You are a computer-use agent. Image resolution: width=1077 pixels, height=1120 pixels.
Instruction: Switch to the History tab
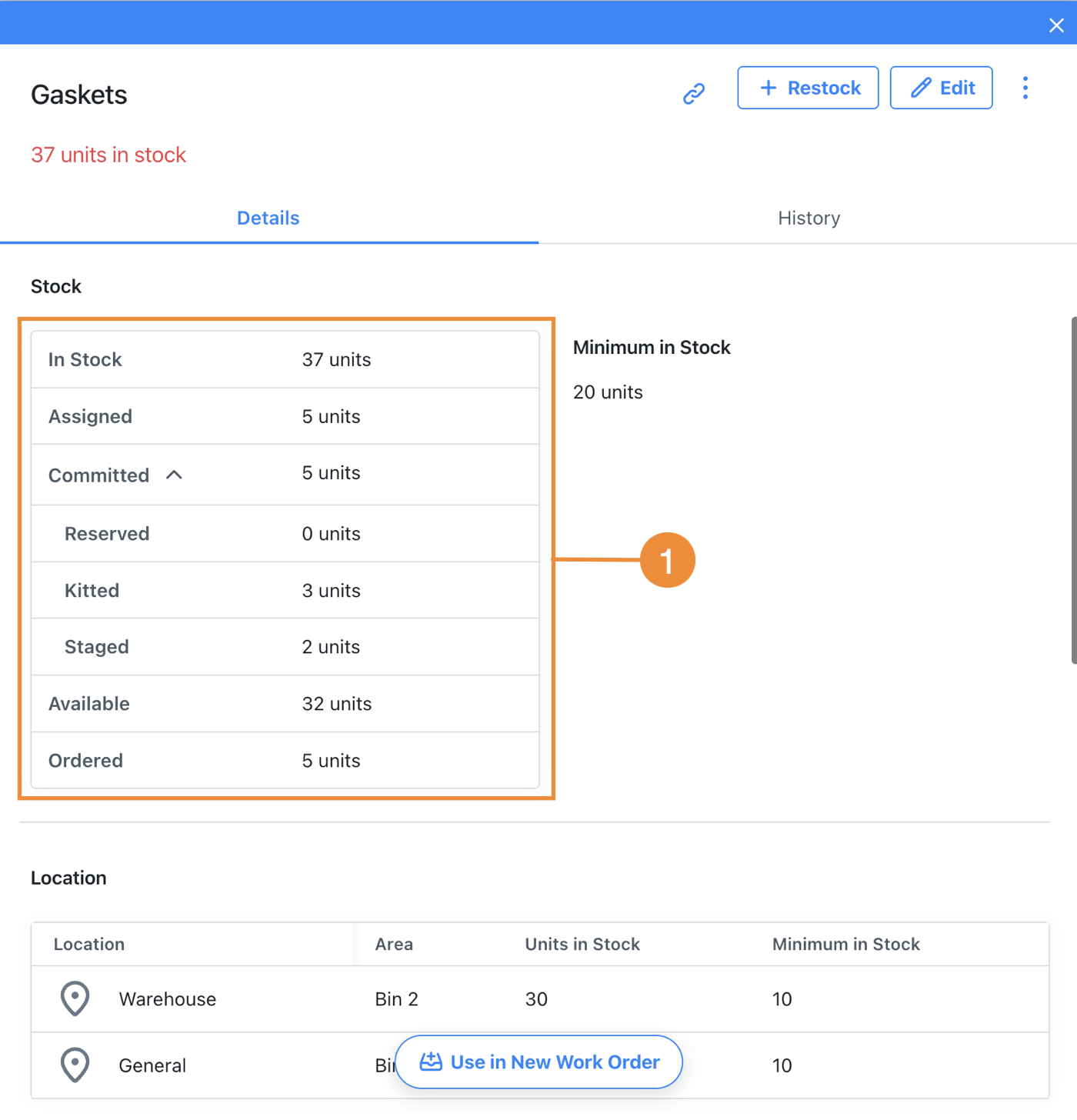pos(809,218)
